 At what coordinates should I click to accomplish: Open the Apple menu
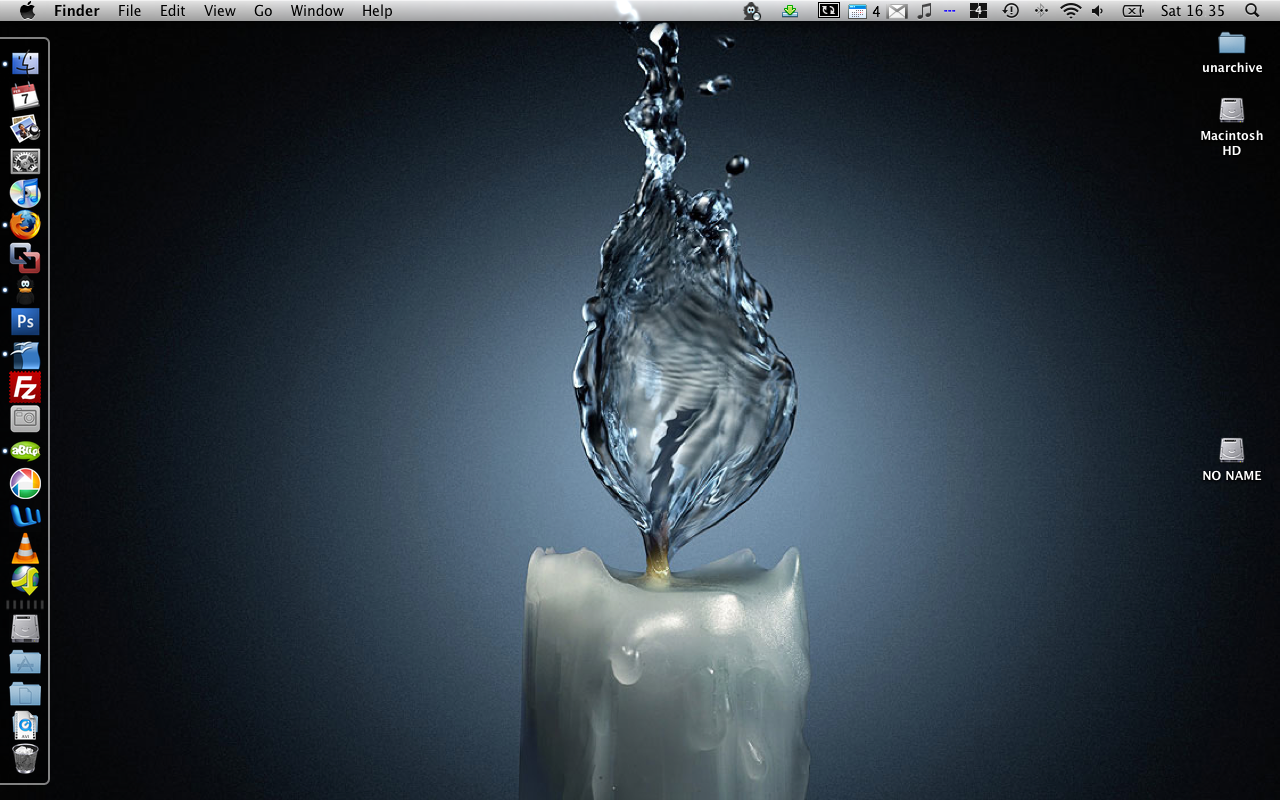pyautogui.click(x=27, y=11)
